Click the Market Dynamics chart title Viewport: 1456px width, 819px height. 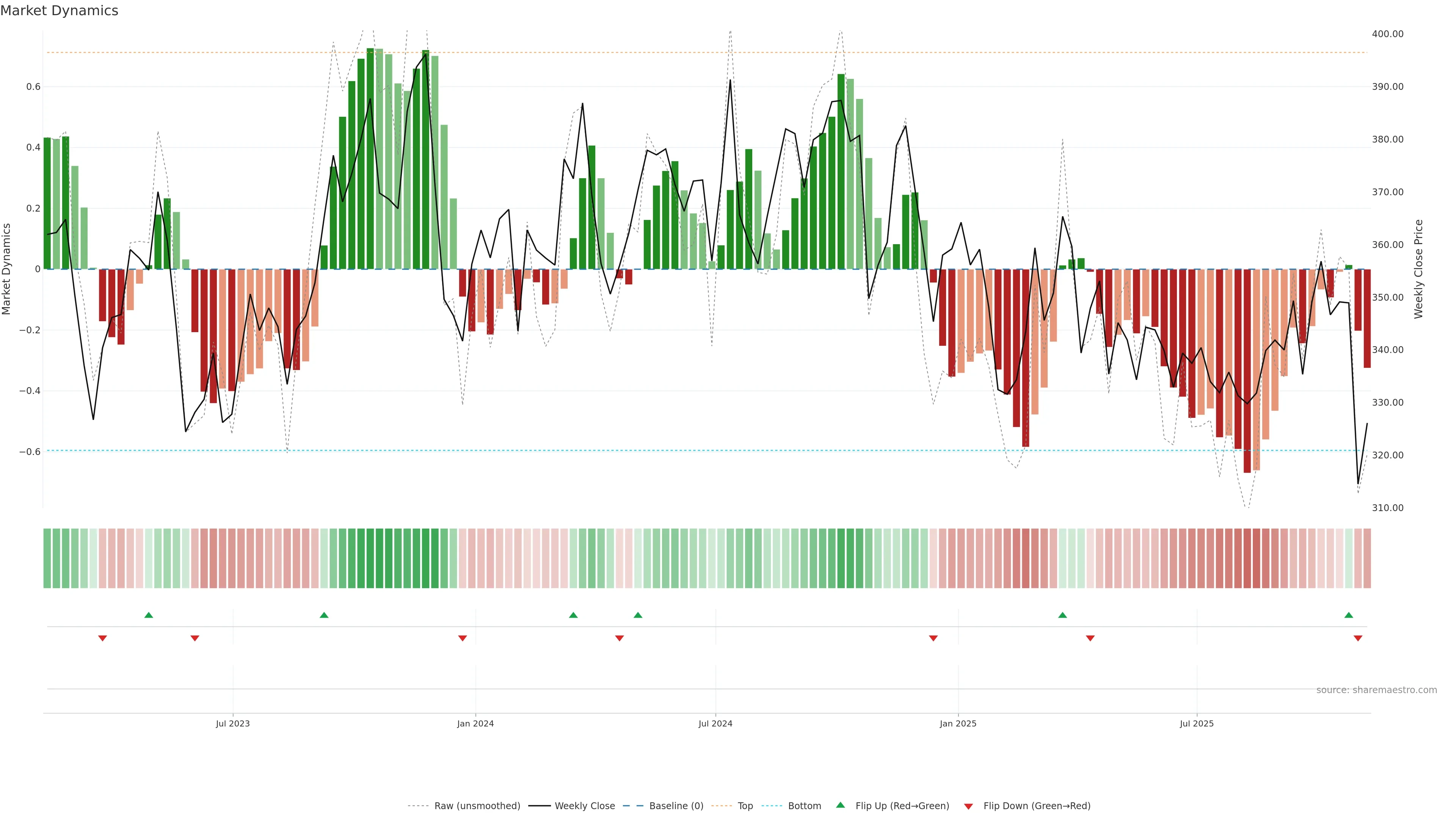coord(60,11)
